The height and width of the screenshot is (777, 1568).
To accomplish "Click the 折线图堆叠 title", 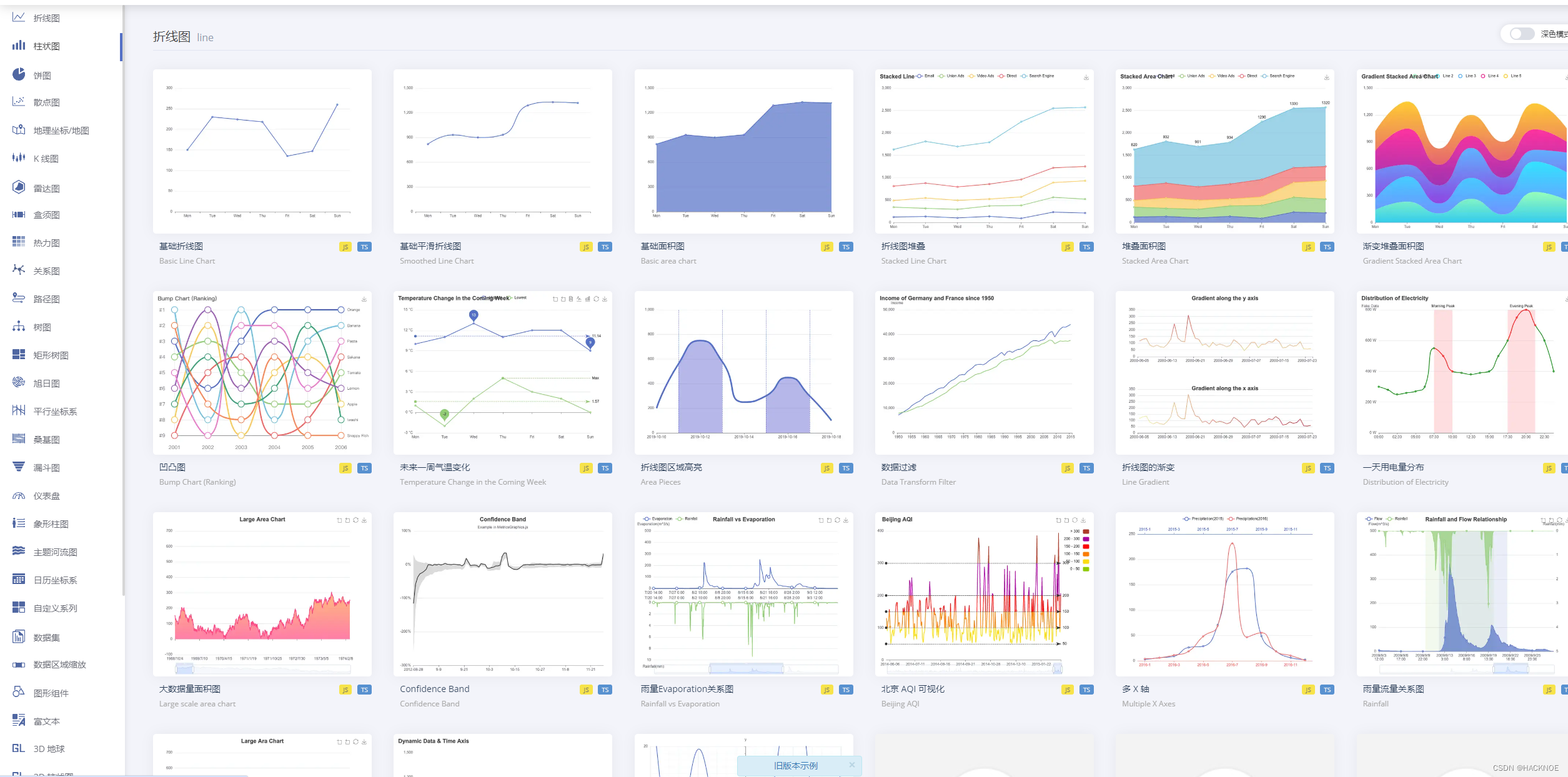I will 903,246.
